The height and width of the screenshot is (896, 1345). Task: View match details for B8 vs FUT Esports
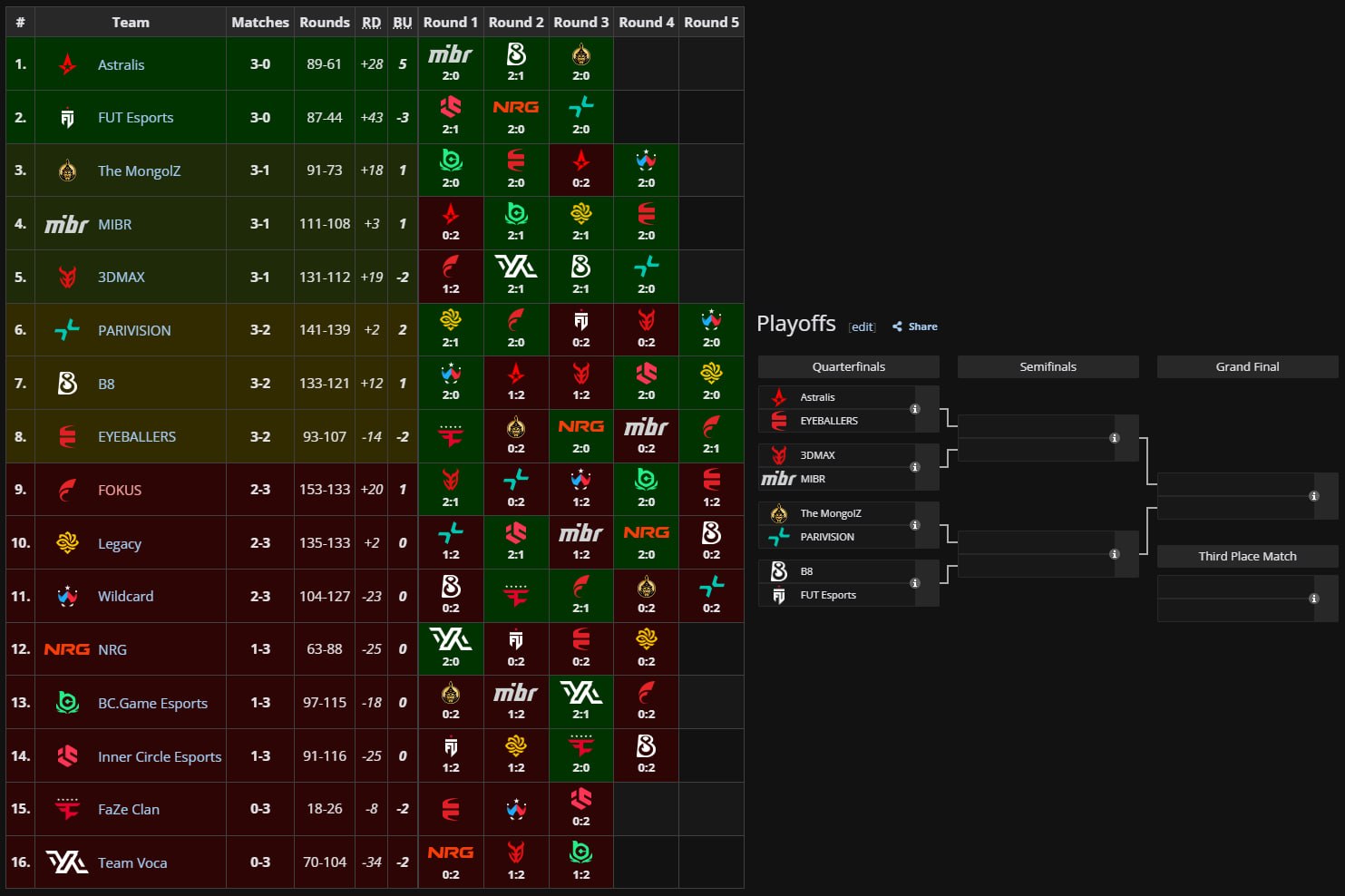[914, 583]
